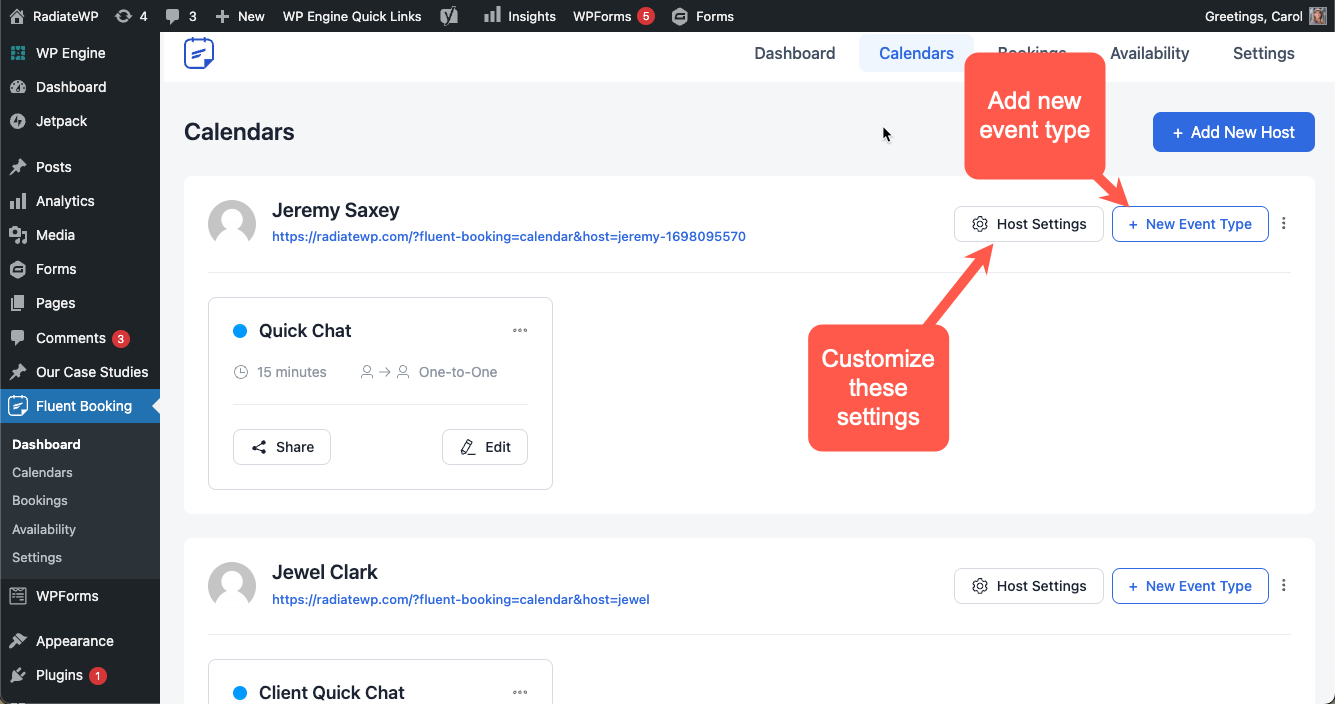The image size is (1335, 704).
Task: Click the RadiateWP home icon
Action: click(x=17, y=16)
